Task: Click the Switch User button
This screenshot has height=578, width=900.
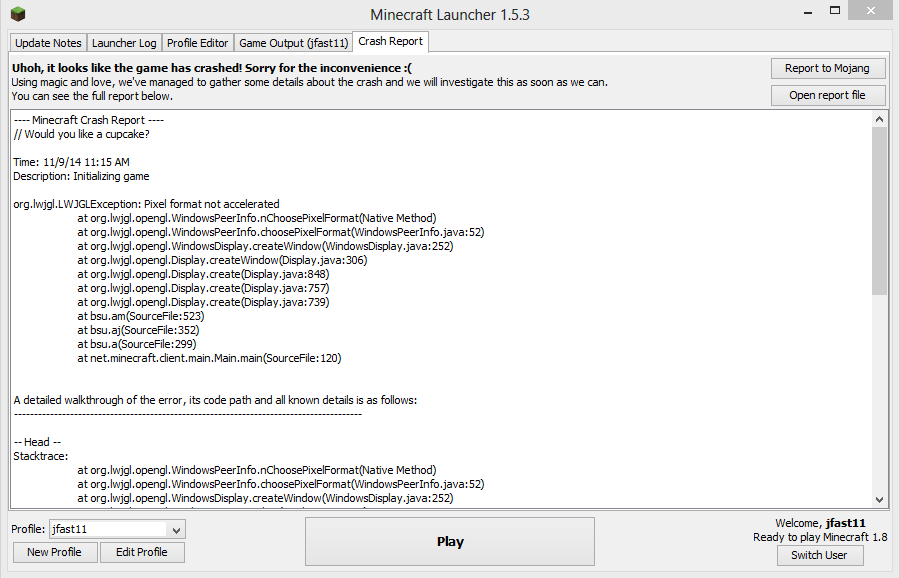Action: coord(819,555)
